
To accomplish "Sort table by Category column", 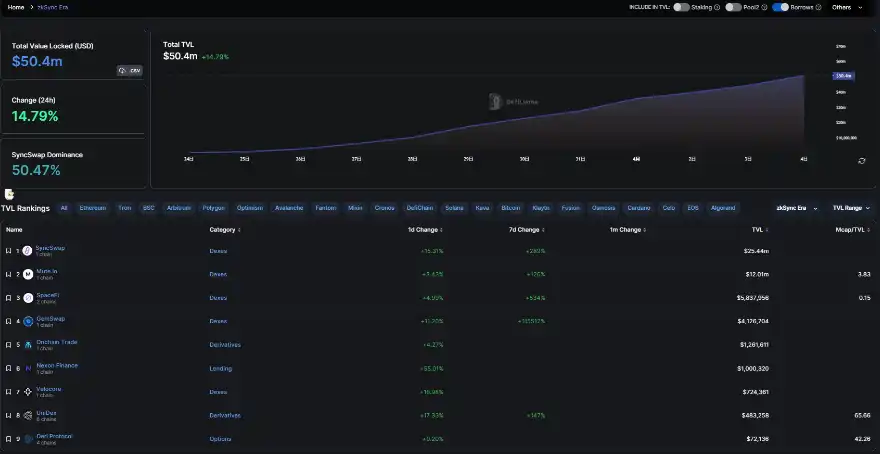I will (225, 230).
